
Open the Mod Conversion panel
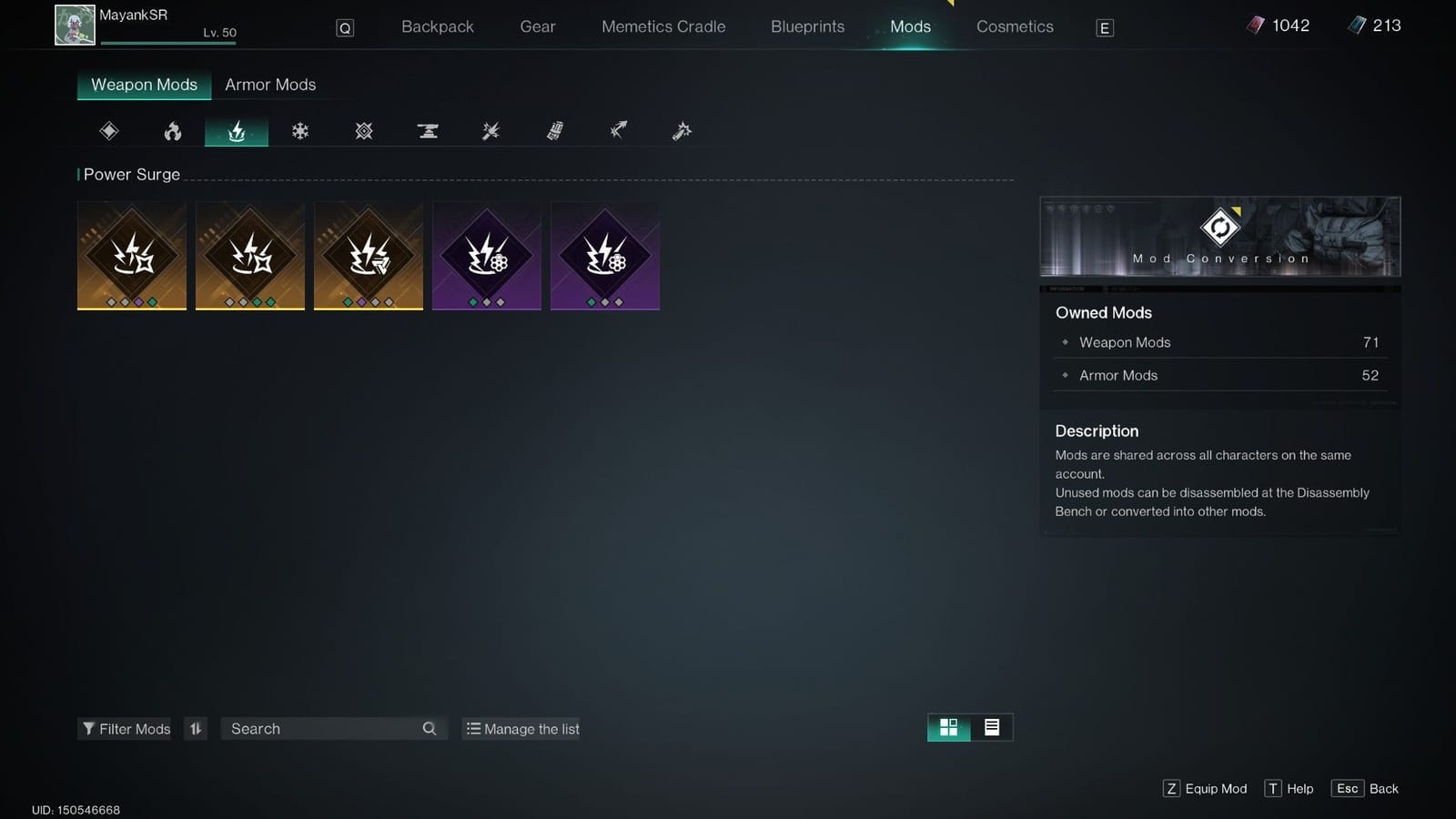pyautogui.click(x=1220, y=236)
